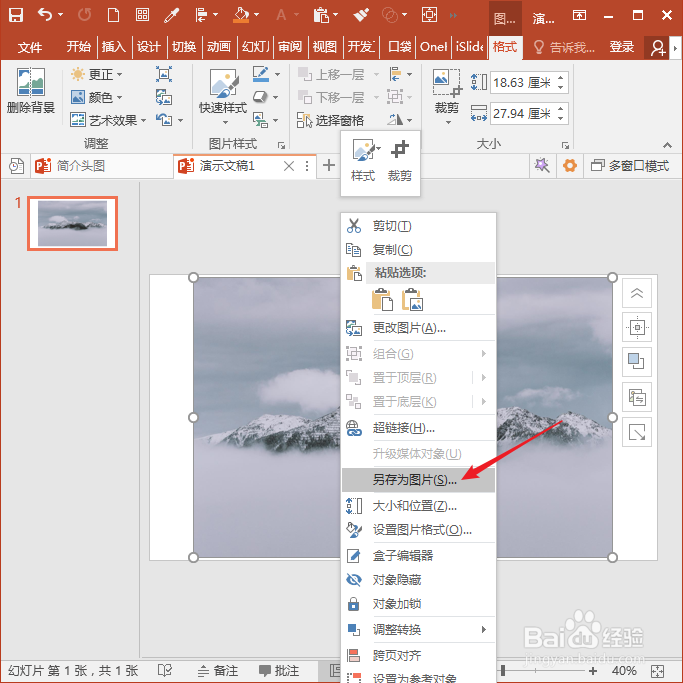Click the layout options icon beside slide
Viewport: 683px width, 683px height.
tap(637, 327)
